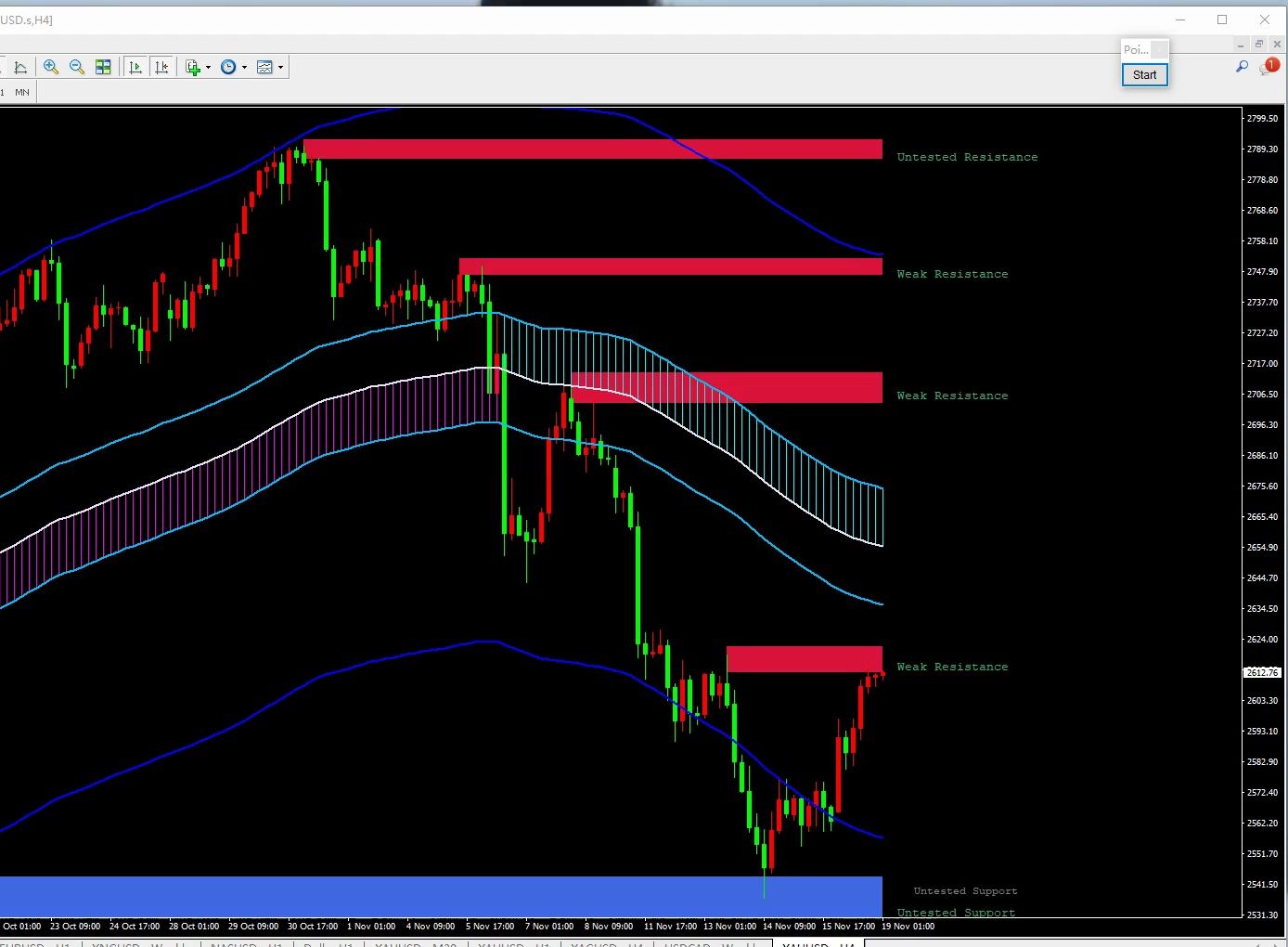The height and width of the screenshot is (947, 1288).
Task: Select the lowest red resistance zone above 2612
Action: coord(804,659)
